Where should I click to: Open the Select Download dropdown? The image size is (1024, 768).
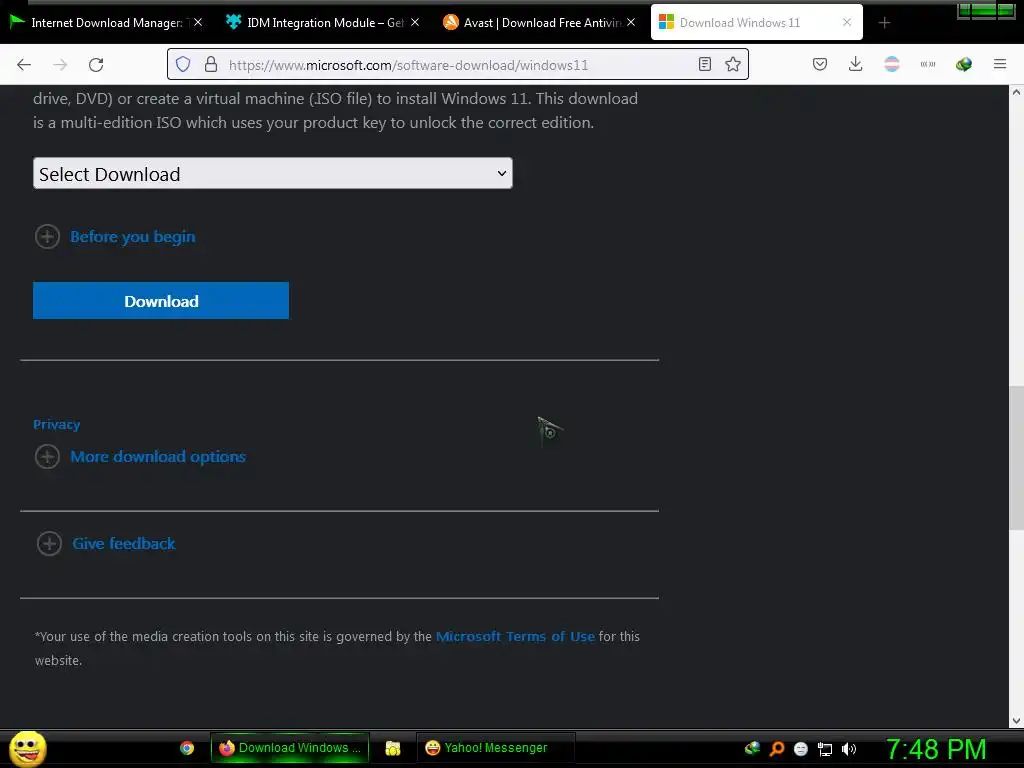point(273,174)
